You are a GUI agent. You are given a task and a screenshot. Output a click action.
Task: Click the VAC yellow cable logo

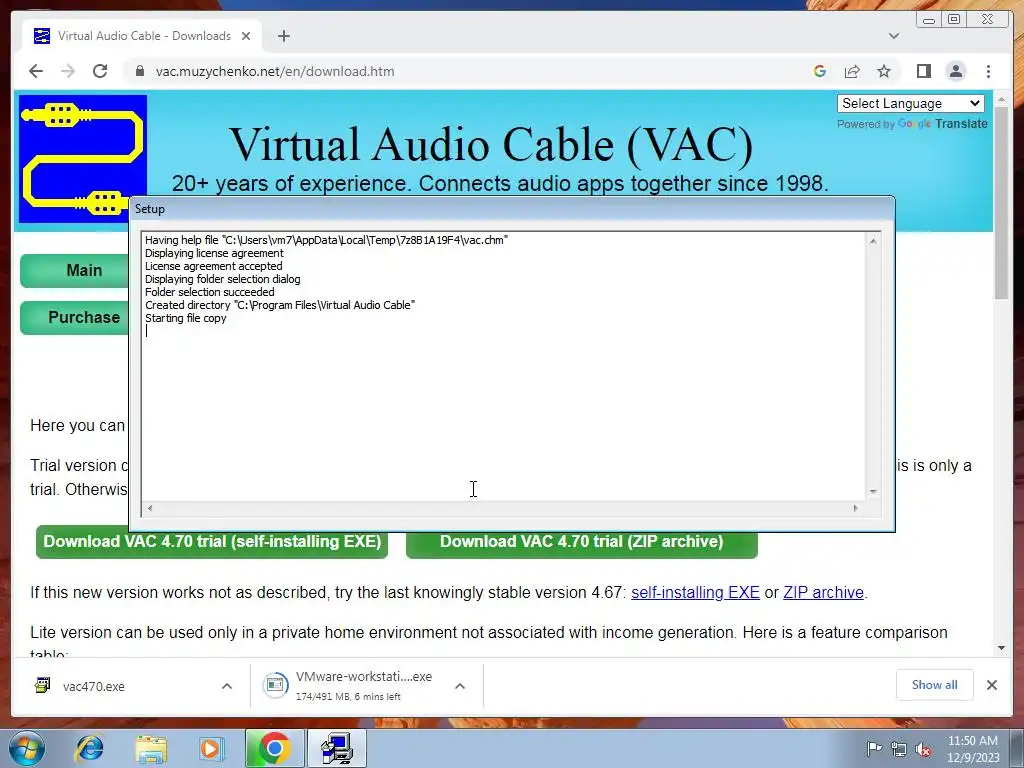coord(83,159)
